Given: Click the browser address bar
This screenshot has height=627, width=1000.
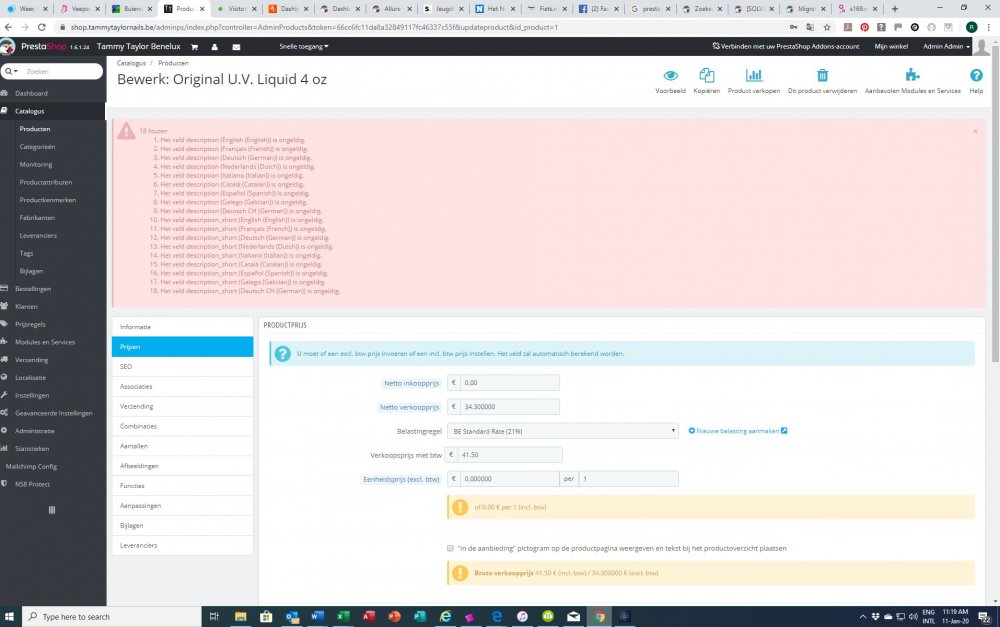Looking at the screenshot, I should click(421, 27).
